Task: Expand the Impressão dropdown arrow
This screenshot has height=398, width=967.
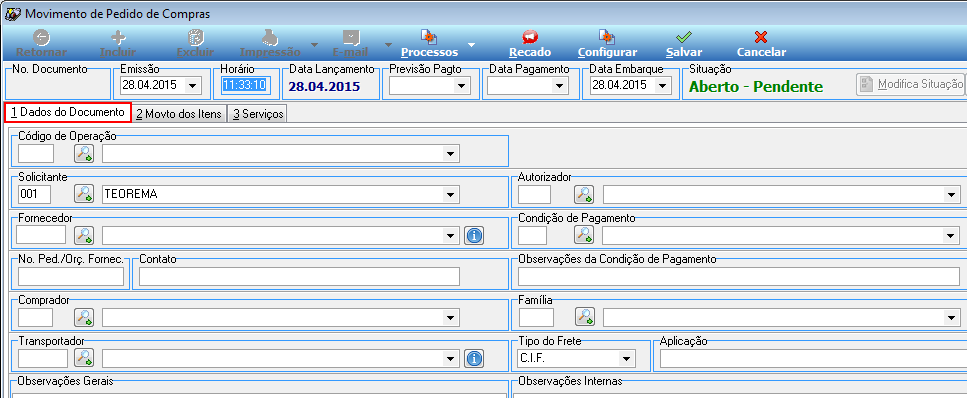Action: [x=314, y=45]
